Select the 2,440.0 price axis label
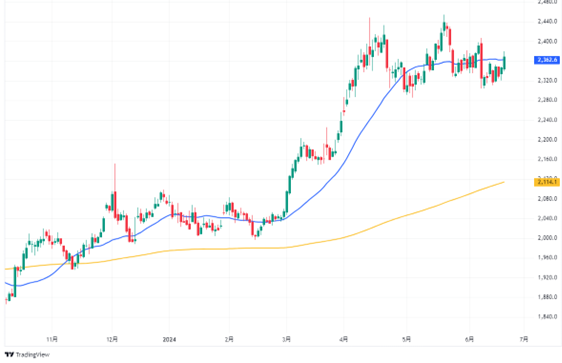Screen dimensions: 562x363 (547, 22)
